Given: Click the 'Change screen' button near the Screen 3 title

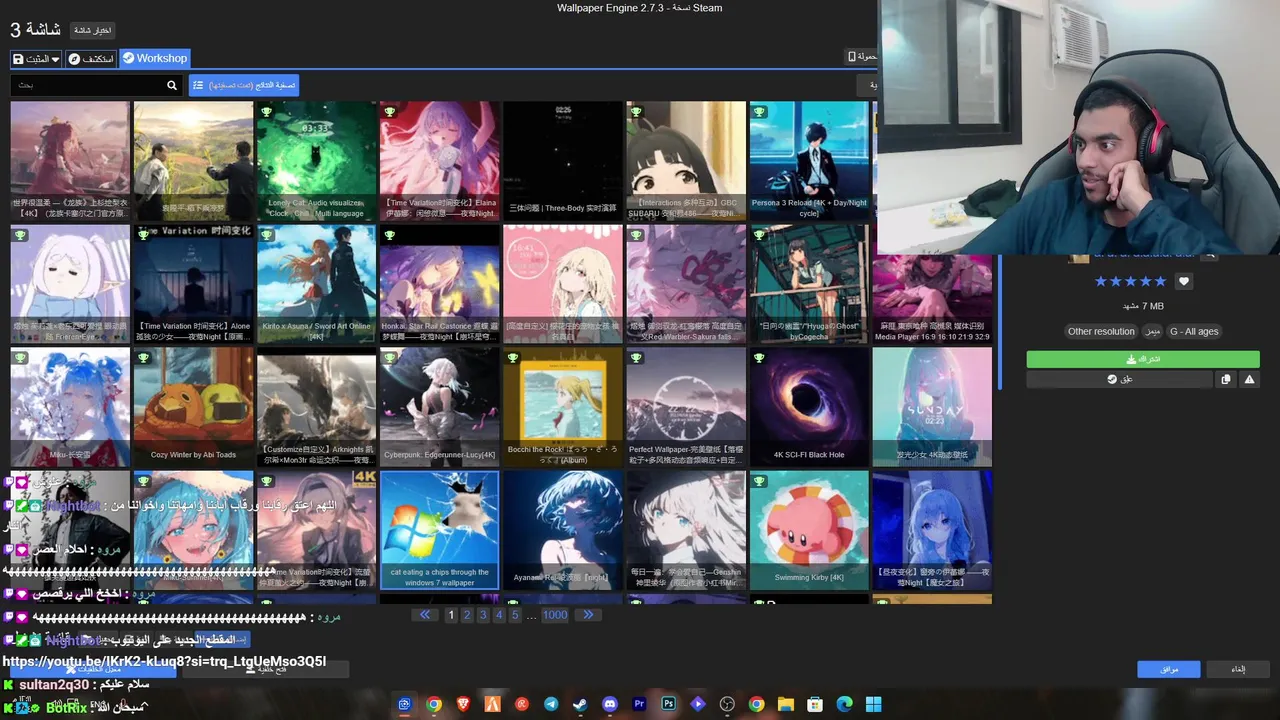Looking at the screenshot, I should 92,30.
